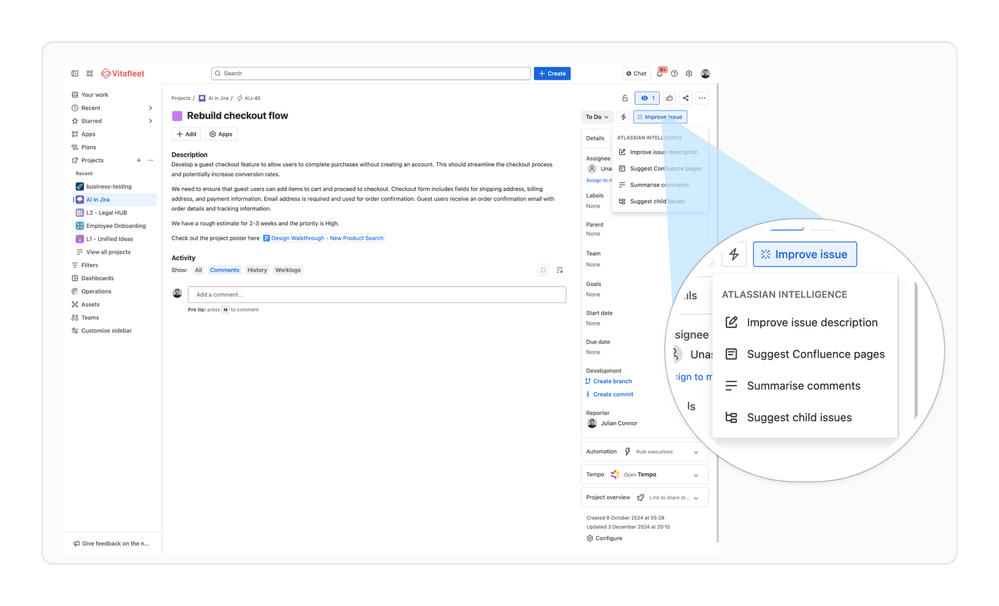Click the lightning bolt automation shortcut icon
Image resolution: width=999 pixels, height=606 pixels.
[x=624, y=116]
